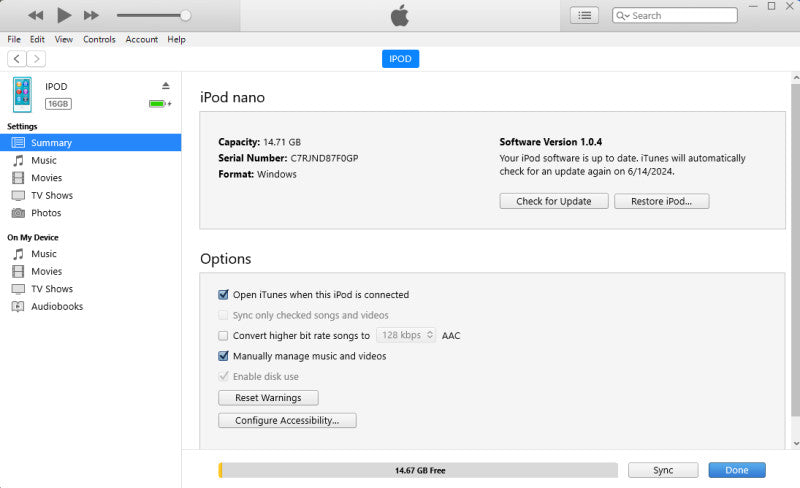Open the 128 kbps bitrate dropdown
800x488 pixels.
(406, 335)
